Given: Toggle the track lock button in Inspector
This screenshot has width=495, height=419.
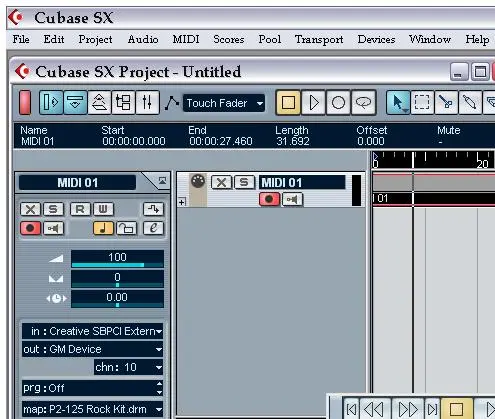Looking at the screenshot, I should [x=126, y=228].
